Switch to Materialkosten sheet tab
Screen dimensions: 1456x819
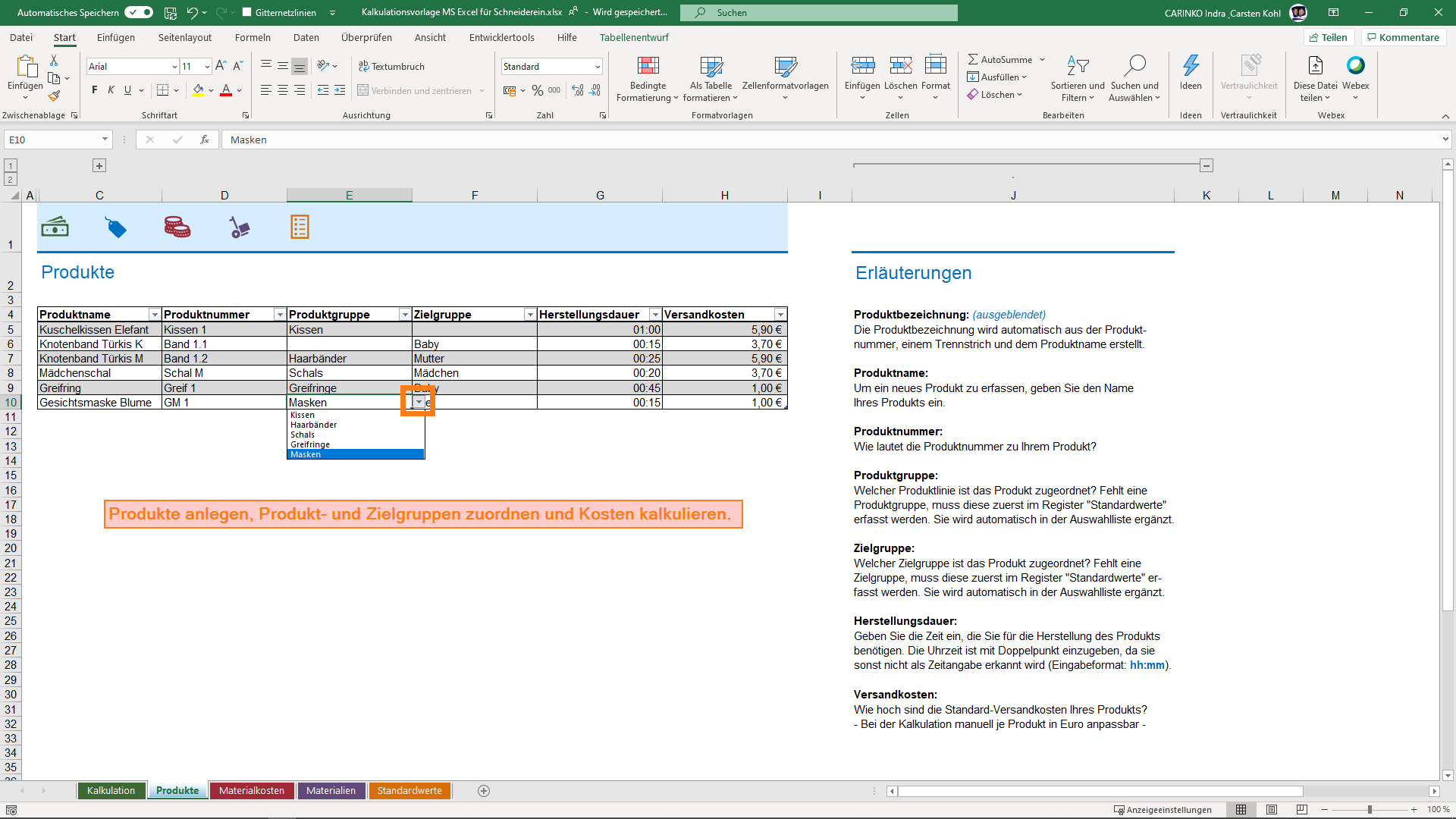click(252, 791)
